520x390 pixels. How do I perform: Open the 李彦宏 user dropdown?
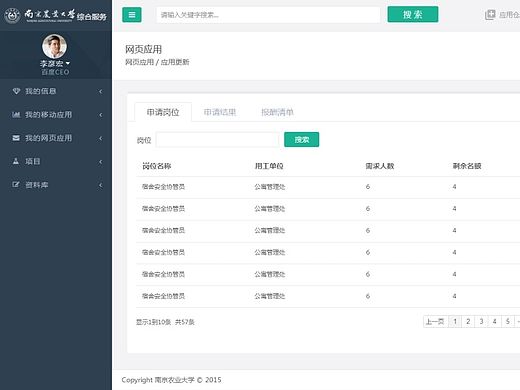pos(55,63)
